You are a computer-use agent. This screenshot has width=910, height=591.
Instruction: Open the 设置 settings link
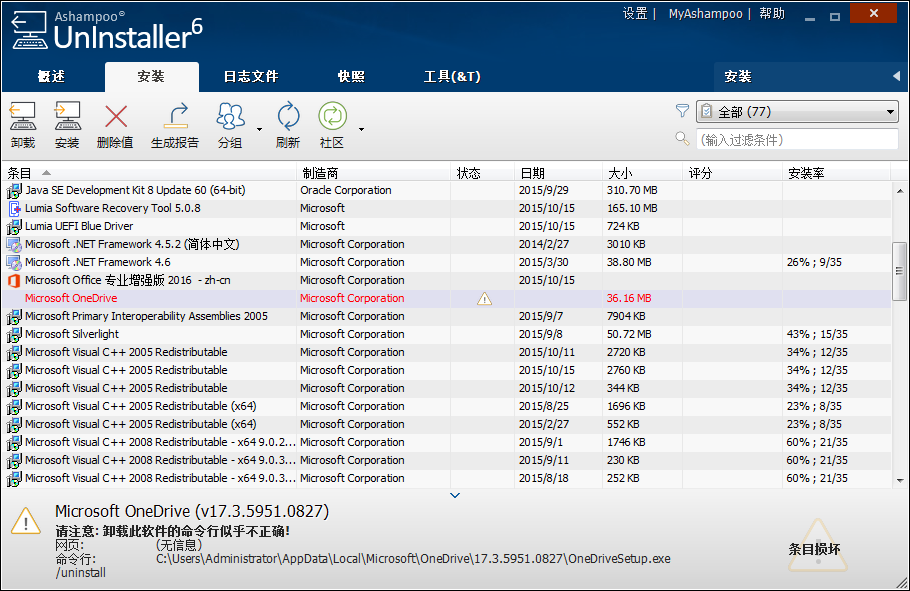click(635, 14)
